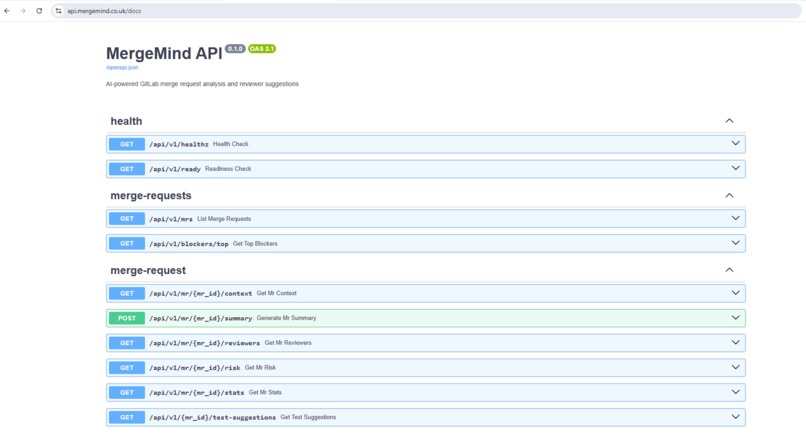Collapse the merge-request section chevron
The width and height of the screenshot is (806, 434).
pyautogui.click(x=729, y=270)
